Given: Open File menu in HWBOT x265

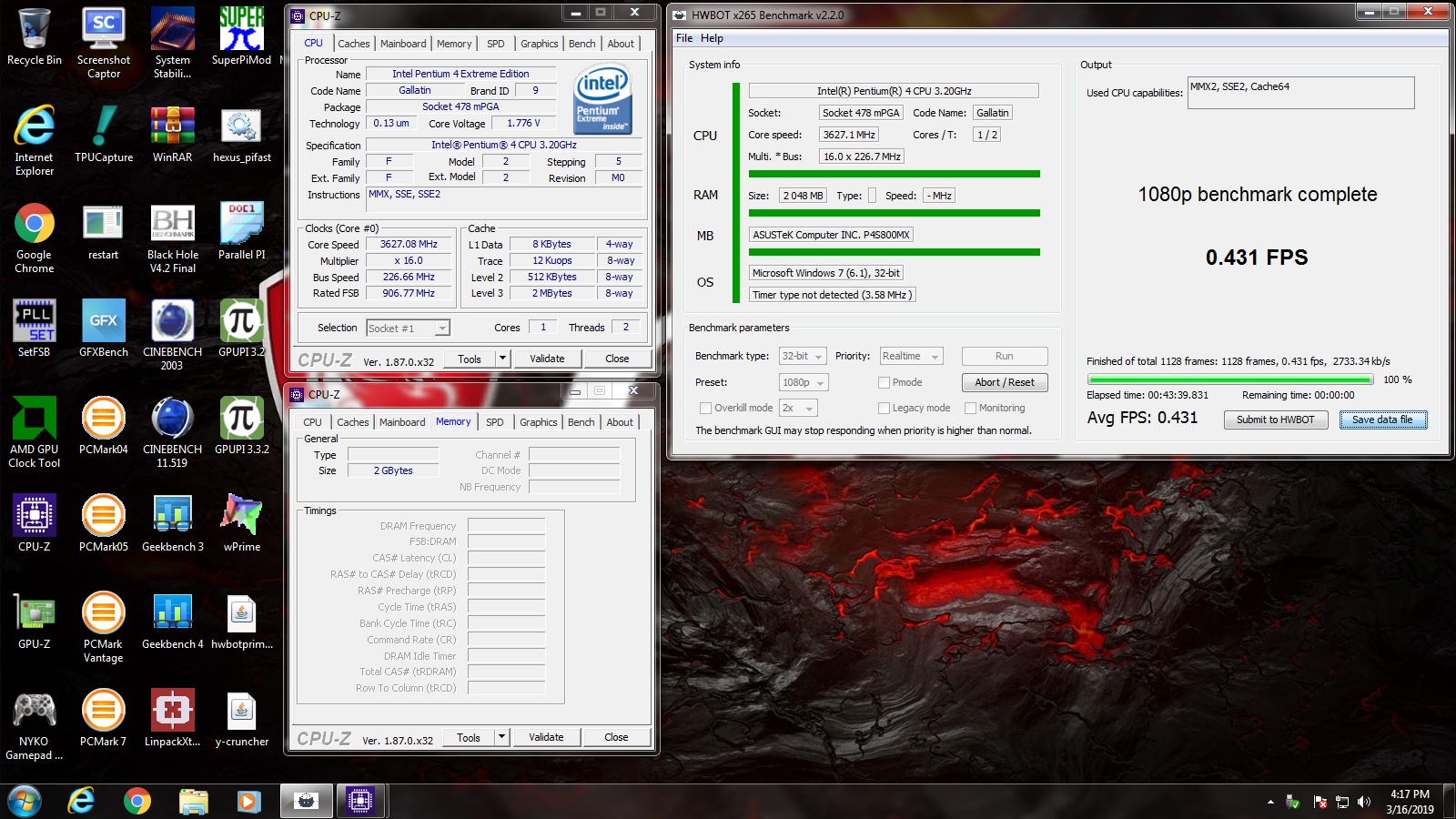Looking at the screenshot, I should pyautogui.click(x=684, y=38).
